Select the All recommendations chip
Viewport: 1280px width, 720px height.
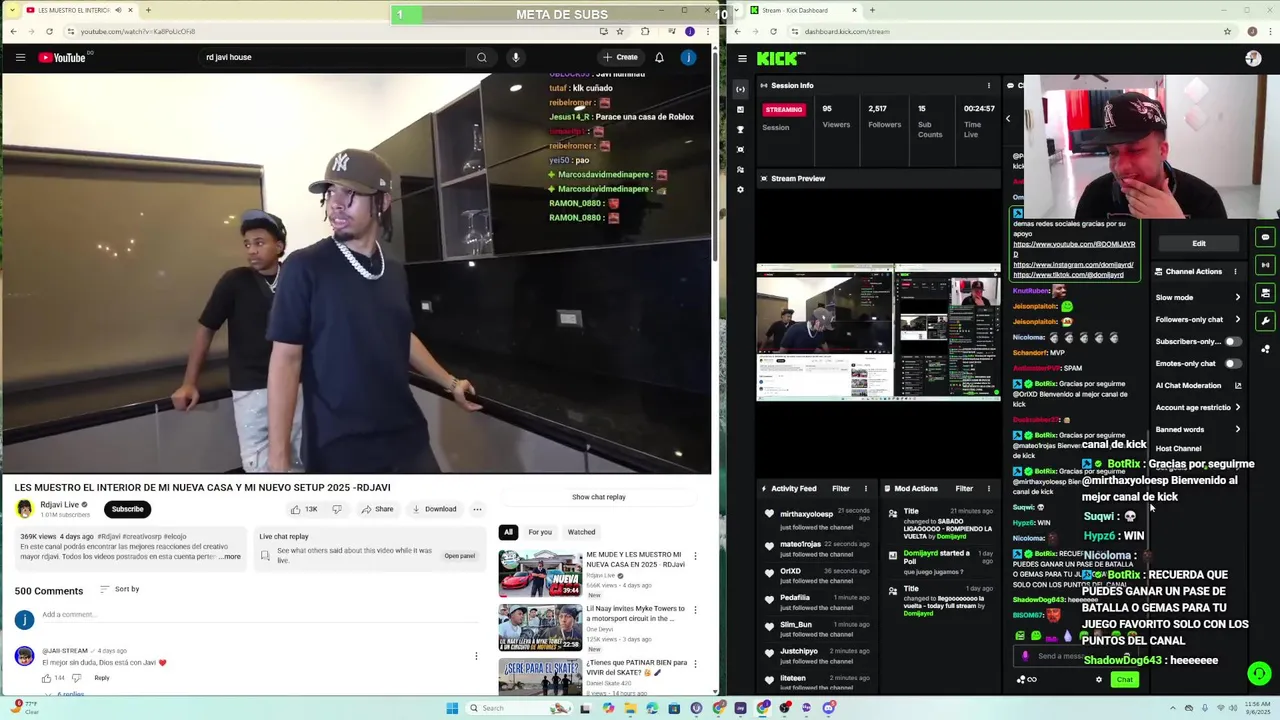[x=508, y=532]
